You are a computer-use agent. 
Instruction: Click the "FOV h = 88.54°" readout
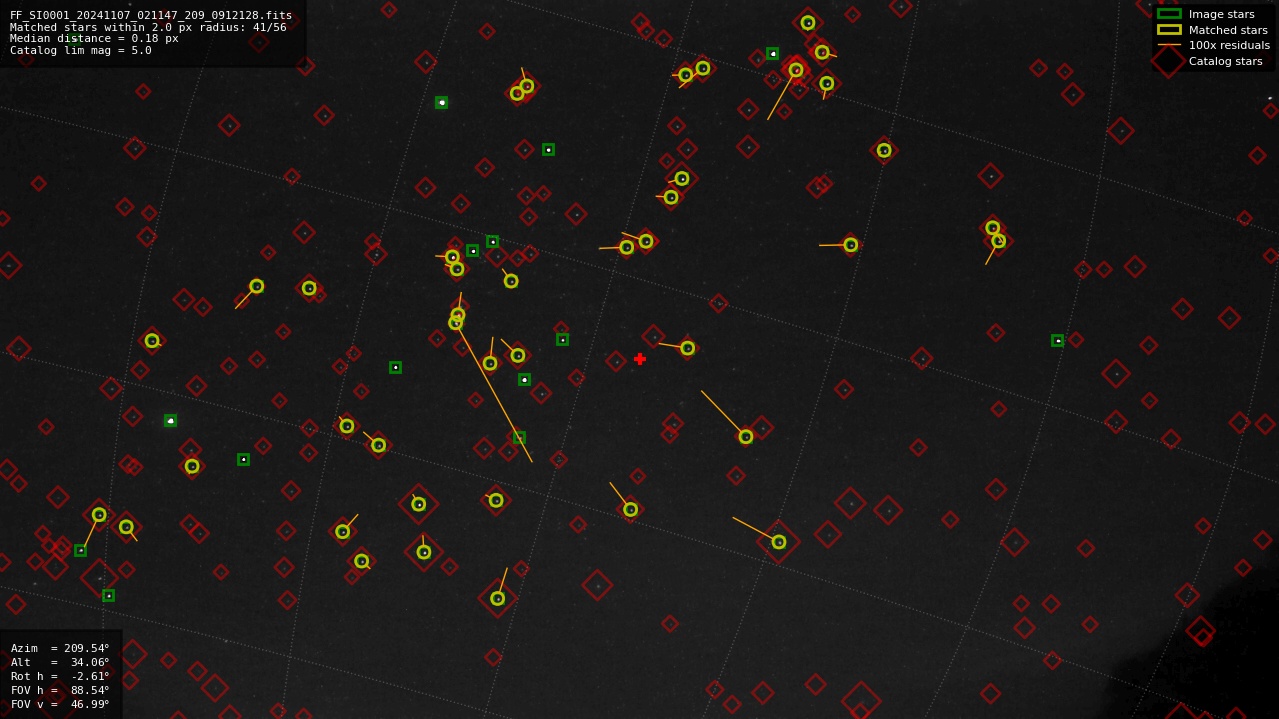(x=60, y=690)
